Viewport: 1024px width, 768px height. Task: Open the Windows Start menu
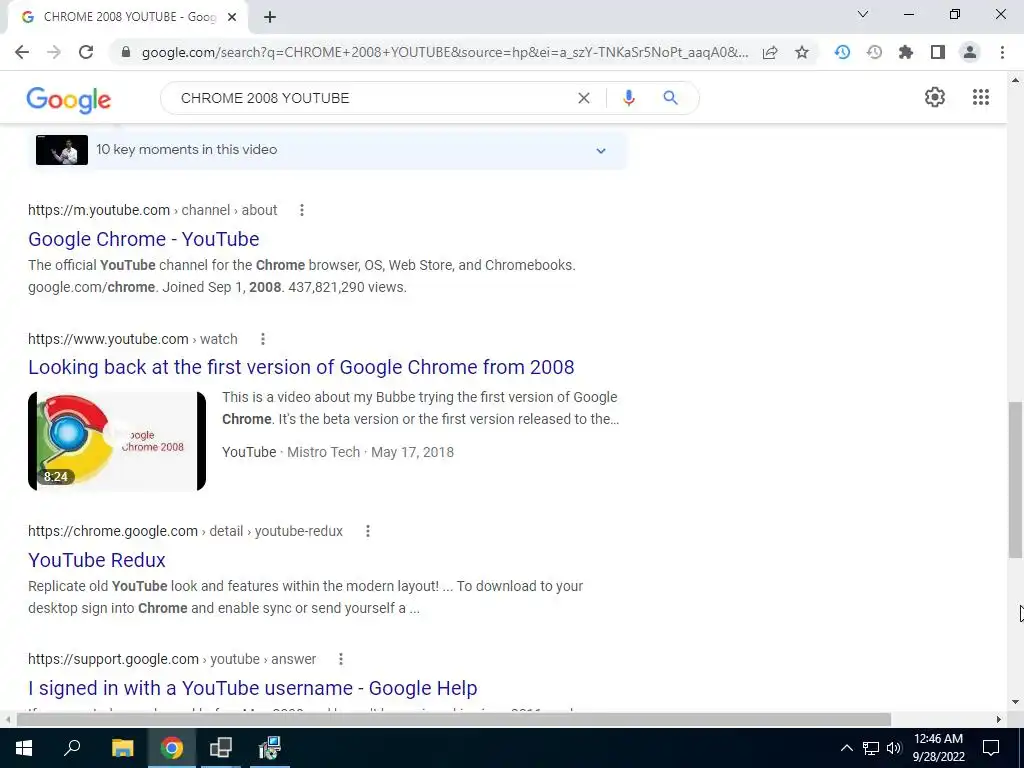[x=24, y=748]
